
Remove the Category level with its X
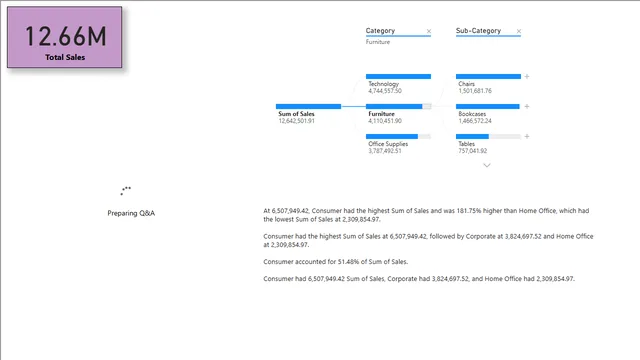[x=429, y=31]
